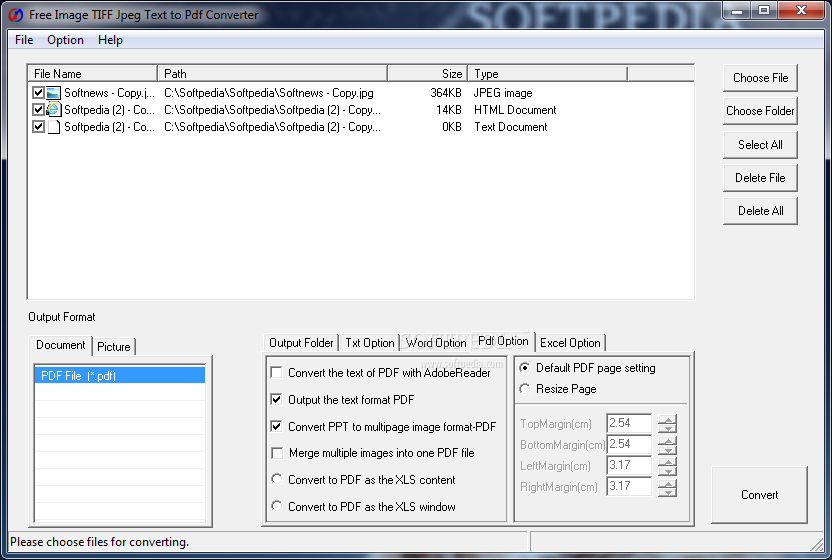Click the Select All button
832x560 pixels.
click(x=760, y=145)
